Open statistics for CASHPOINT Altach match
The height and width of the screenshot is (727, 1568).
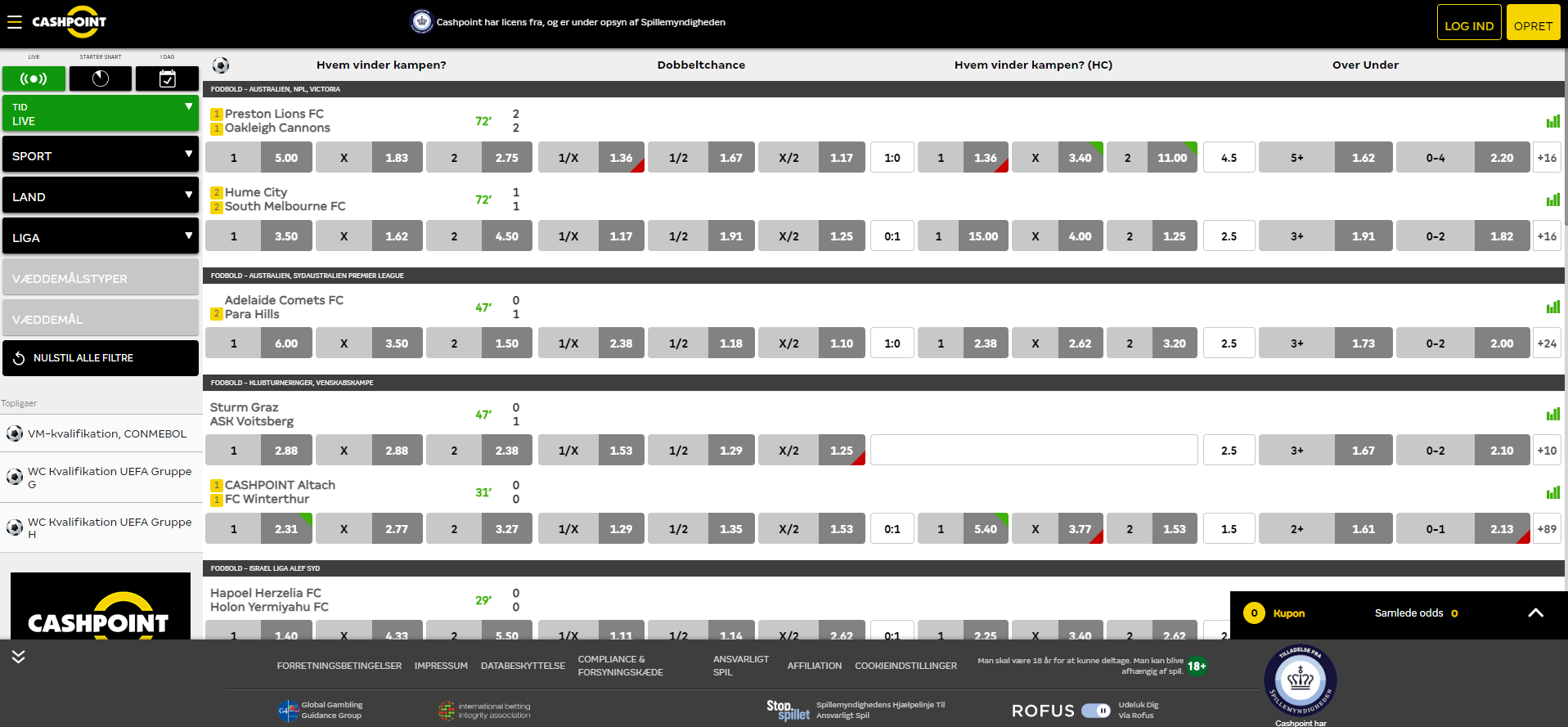tap(1552, 492)
